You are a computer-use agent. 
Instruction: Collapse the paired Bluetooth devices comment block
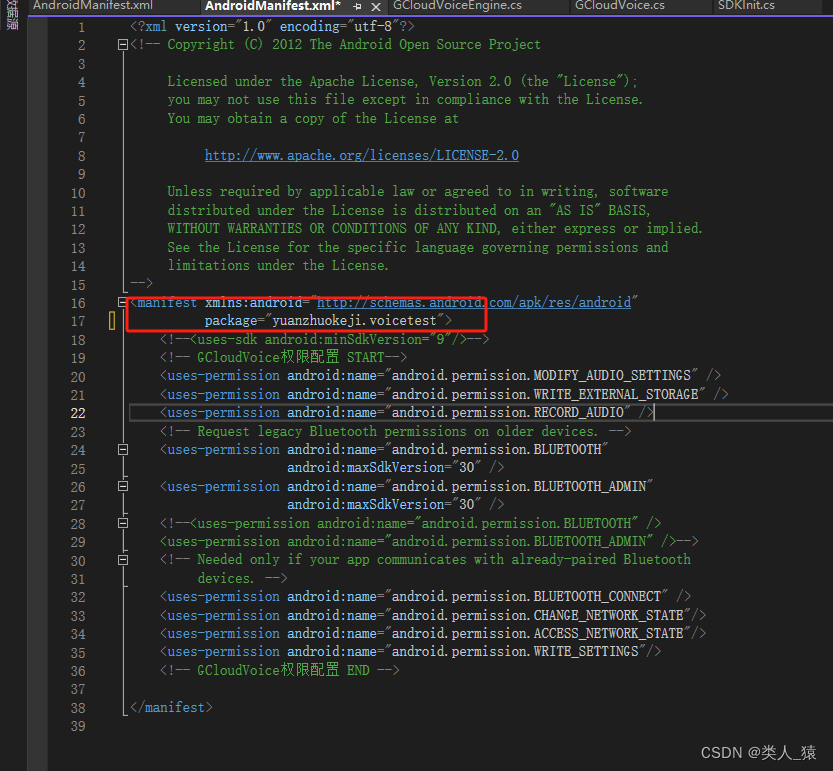122,558
